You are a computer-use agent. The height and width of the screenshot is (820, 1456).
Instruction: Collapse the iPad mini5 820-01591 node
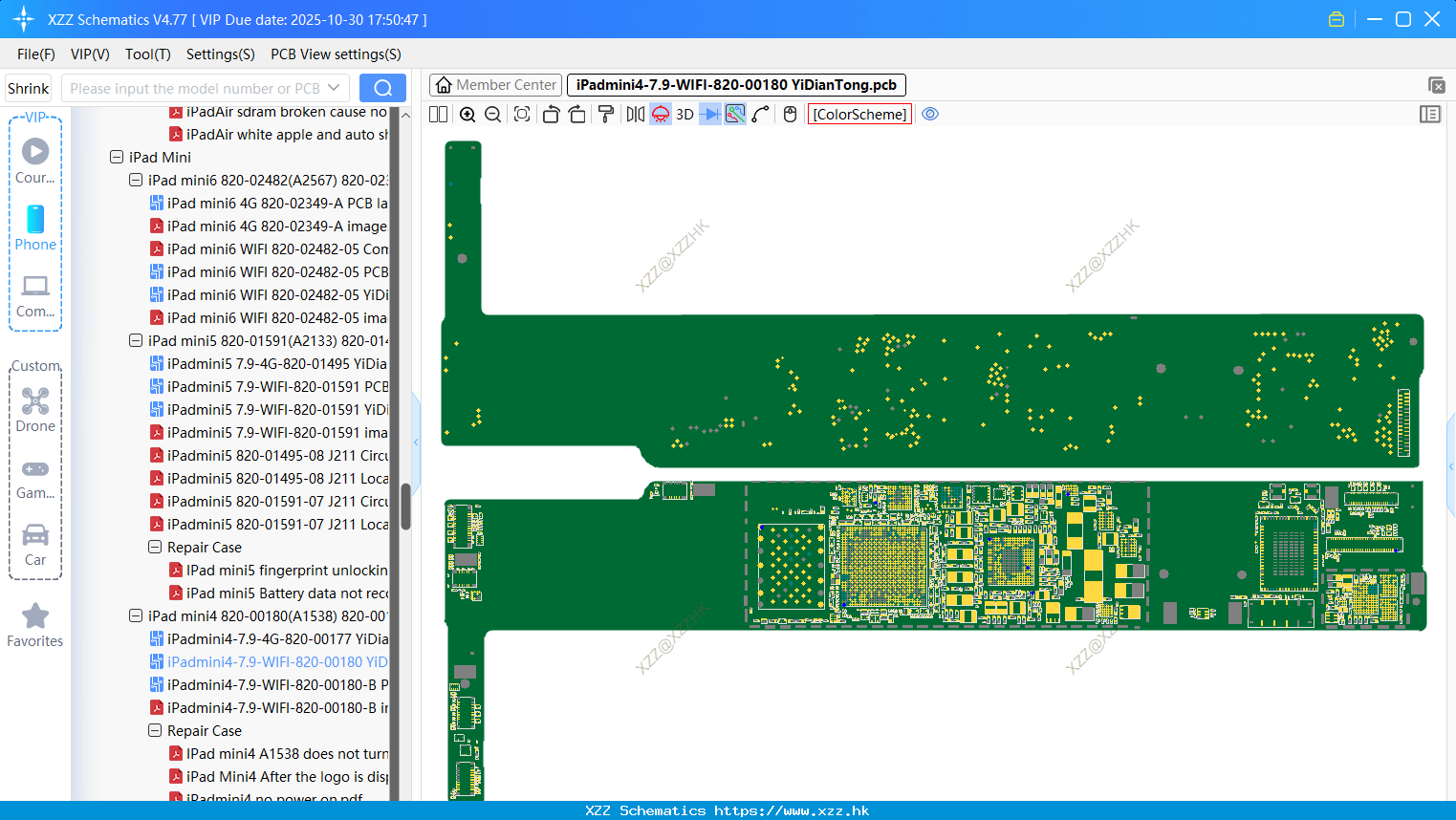[136, 340]
